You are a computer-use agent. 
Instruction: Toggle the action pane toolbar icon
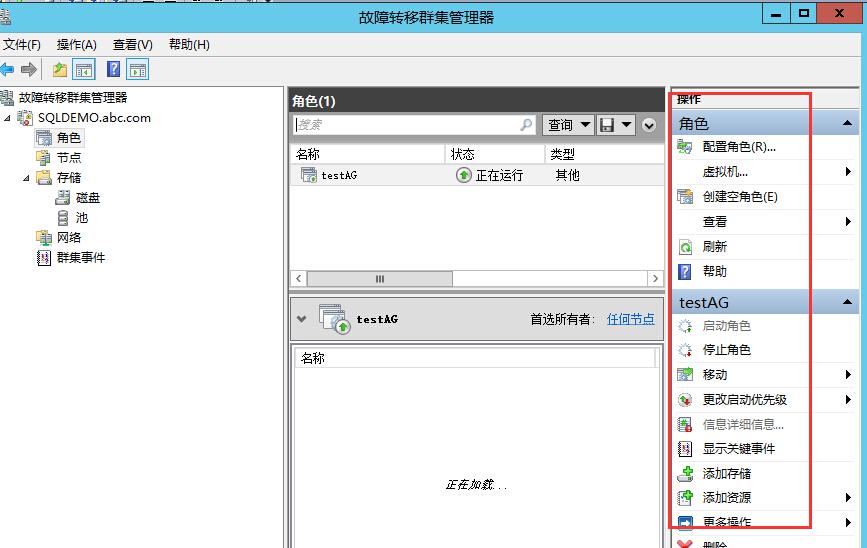(x=138, y=70)
